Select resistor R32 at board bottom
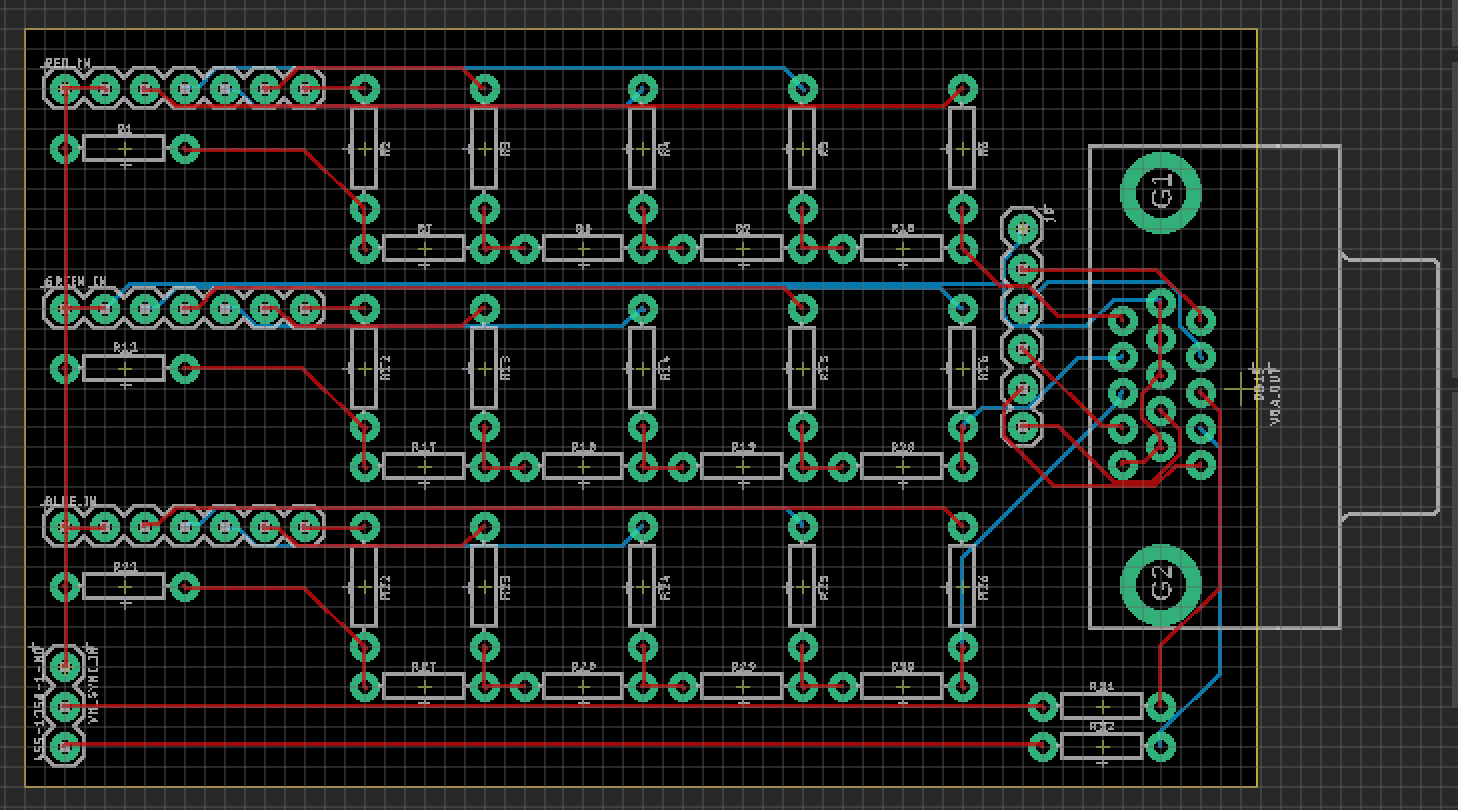Screen dimensions: 1458x810 coord(1102,746)
